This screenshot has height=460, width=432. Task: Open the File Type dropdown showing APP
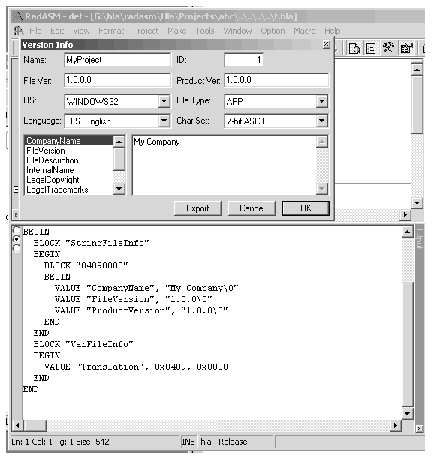pos(322,101)
